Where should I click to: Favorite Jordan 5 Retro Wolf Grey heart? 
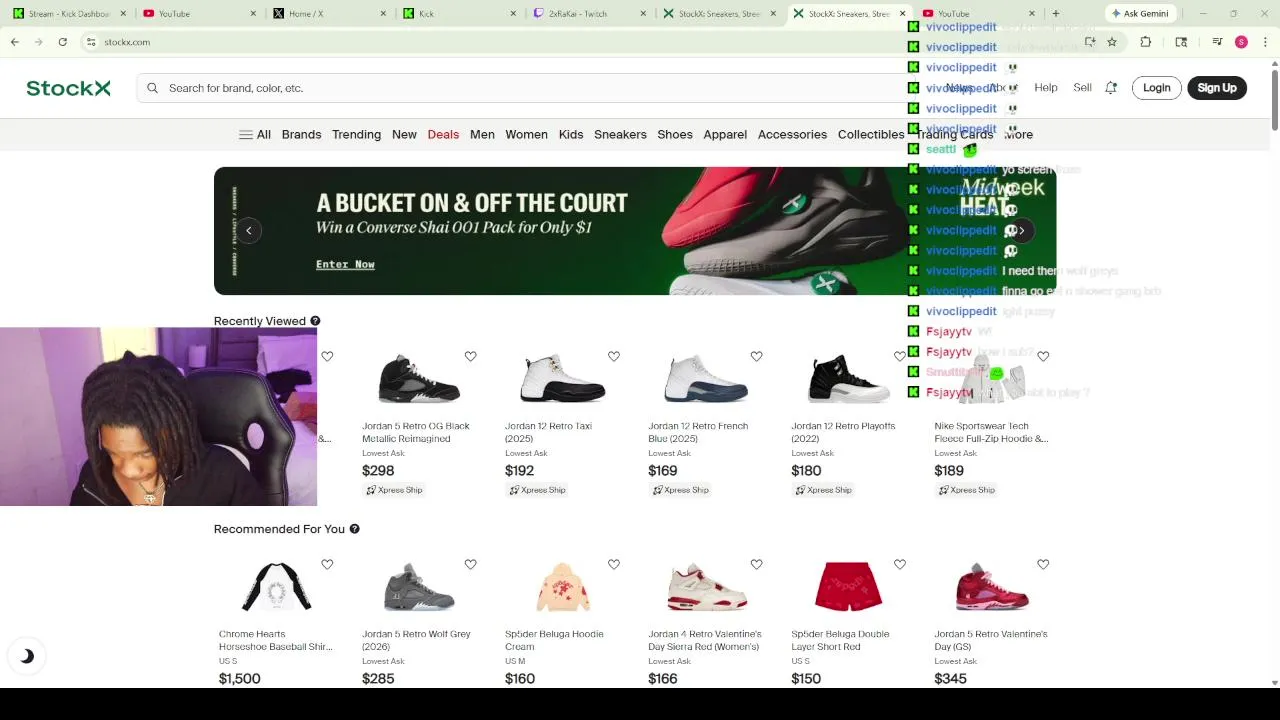pos(470,564)
